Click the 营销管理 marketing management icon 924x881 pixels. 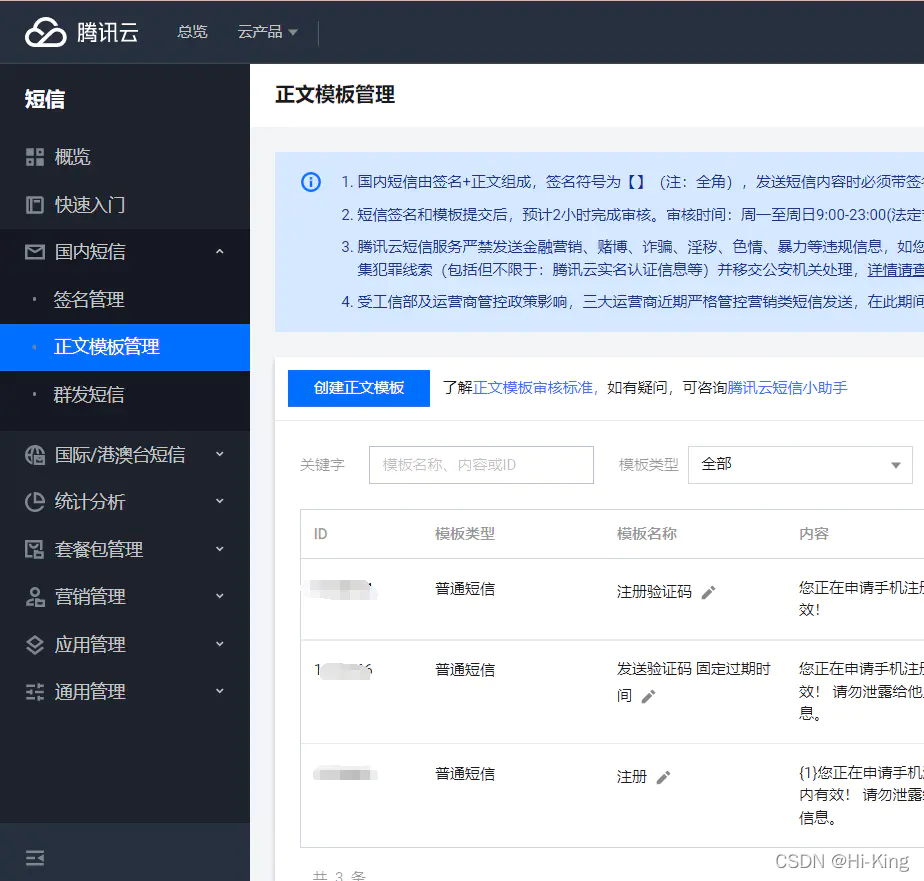(34, 597)
